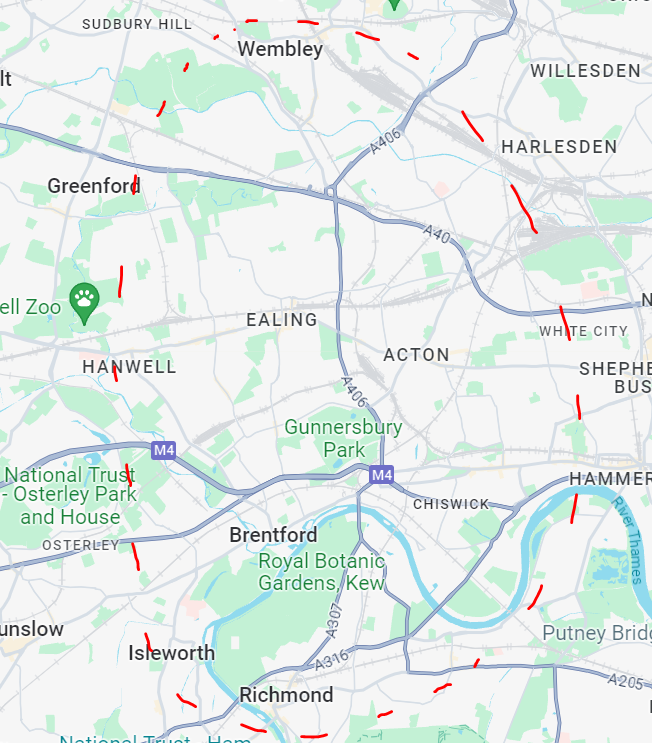Click the M4 badge near Osterley Park
Viewport: 652px width, 743px height.
click(163, 450)
